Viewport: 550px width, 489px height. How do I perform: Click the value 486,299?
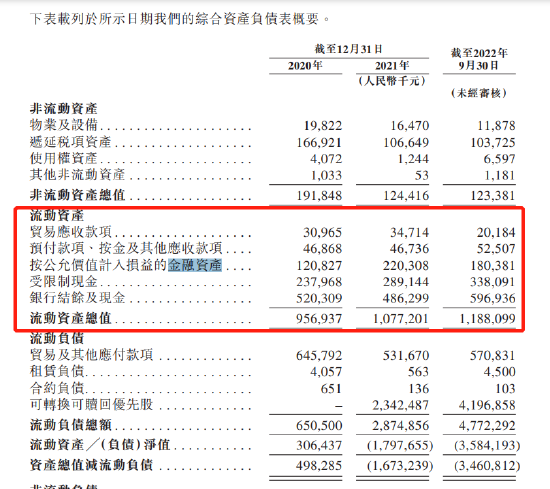tap(406, 298)
